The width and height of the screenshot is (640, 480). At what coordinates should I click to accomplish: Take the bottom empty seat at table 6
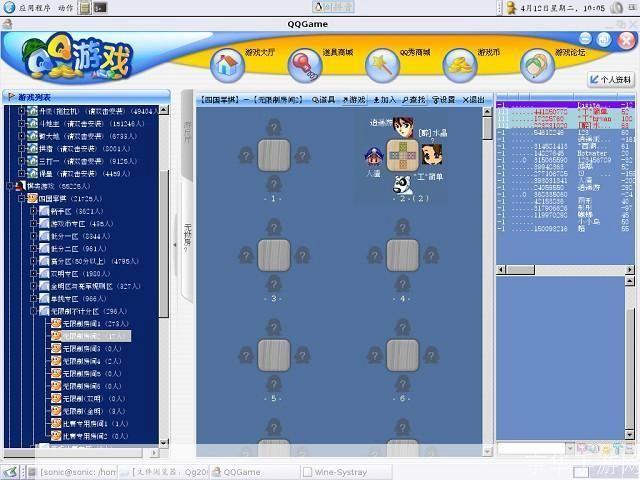(403, 385)
